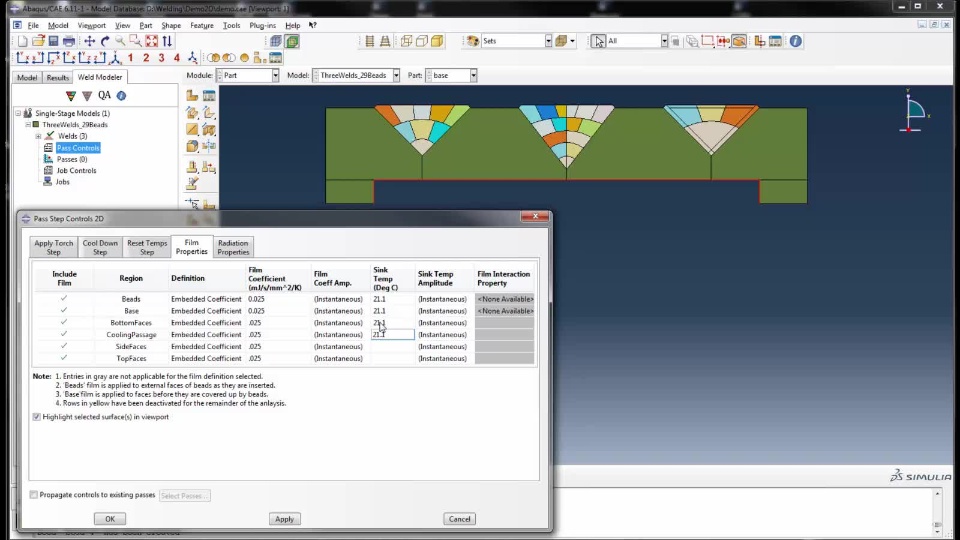Image resolution: width=960 pixels, height=540 pixels.
Task: Select Job Controls in the weld tree
Action: click(76, 170)
